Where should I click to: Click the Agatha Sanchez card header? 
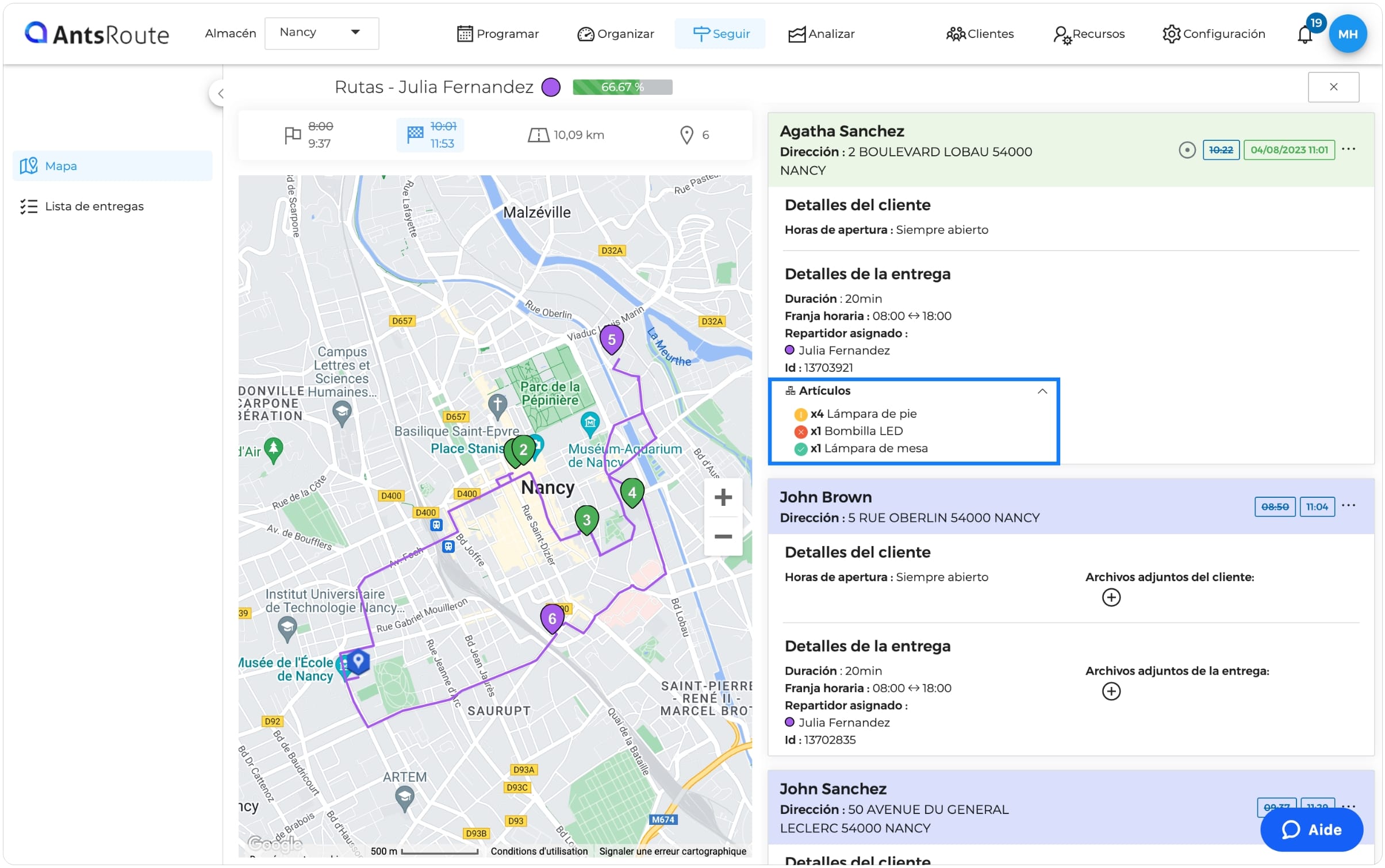[1071, 150]
